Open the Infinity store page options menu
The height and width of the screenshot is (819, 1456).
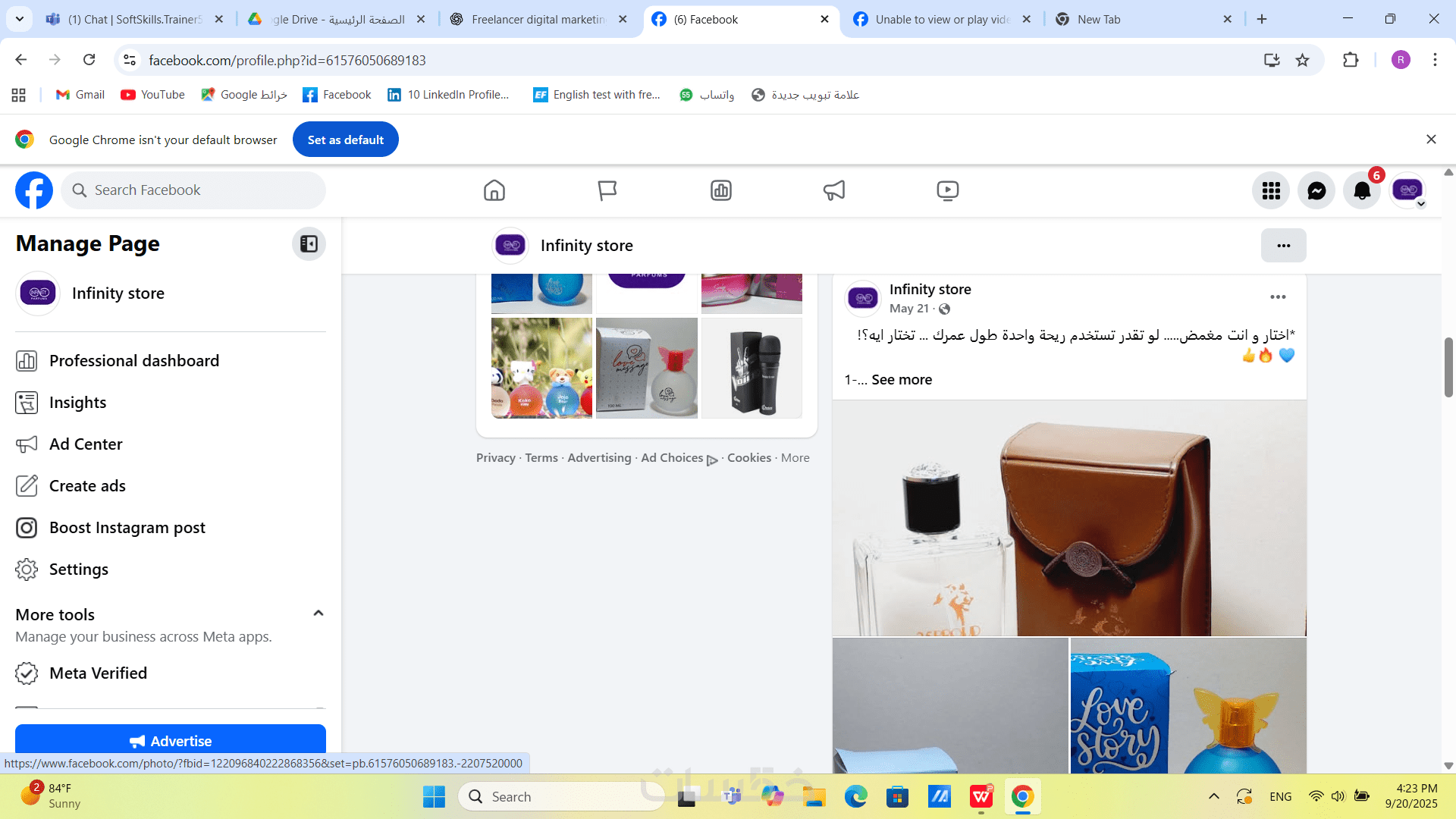(x=1283, y=246)
